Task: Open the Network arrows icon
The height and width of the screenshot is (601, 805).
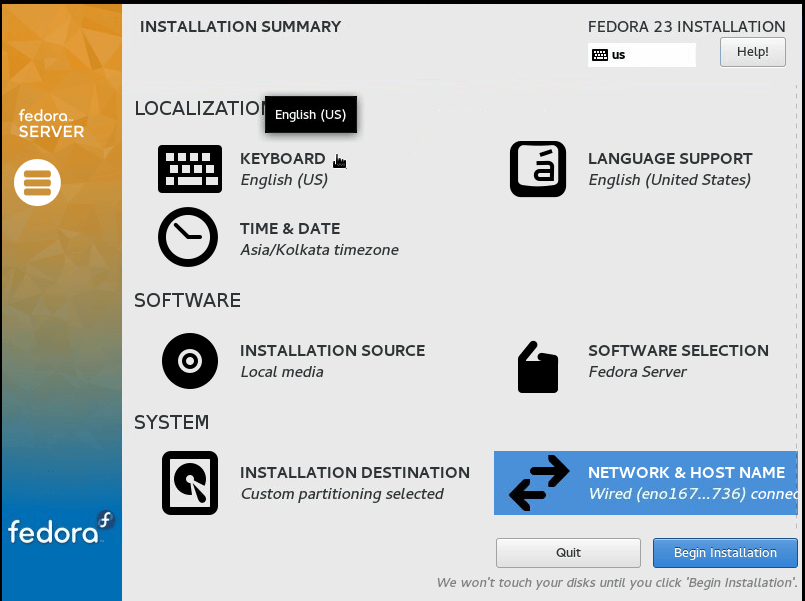Action: pos(539,482)
